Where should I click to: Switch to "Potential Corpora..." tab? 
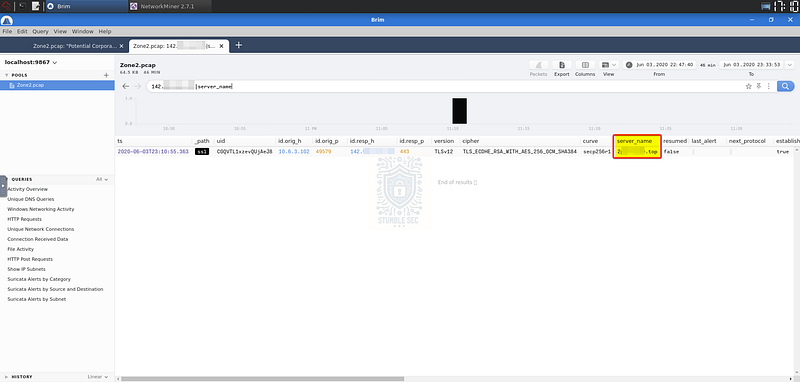[75, 45]
